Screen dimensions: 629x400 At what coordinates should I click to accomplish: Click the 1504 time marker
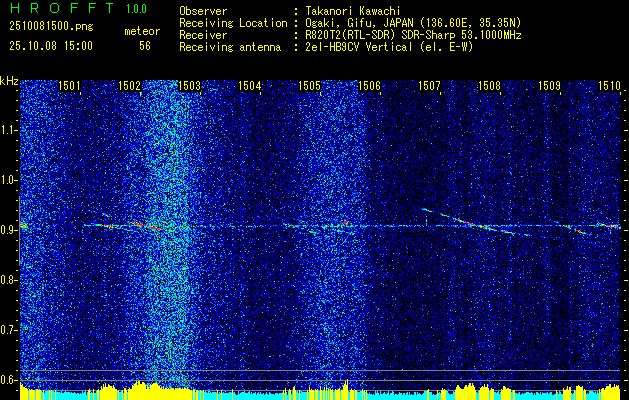click(x=250, y=85)
